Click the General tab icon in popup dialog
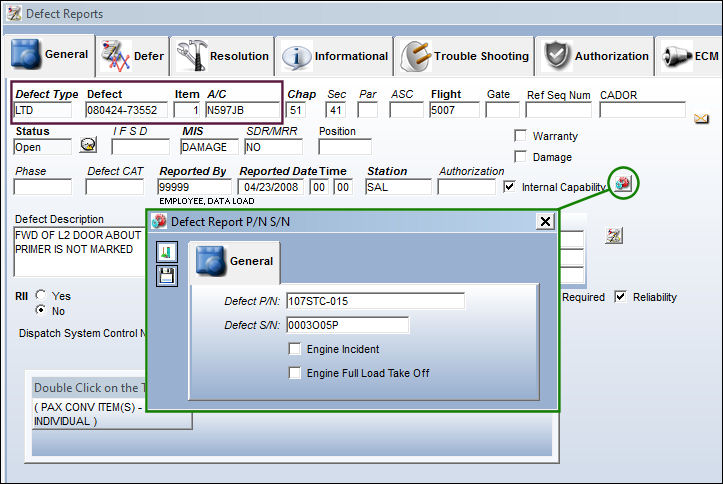 pyautogui.click(x=211, y=260)
